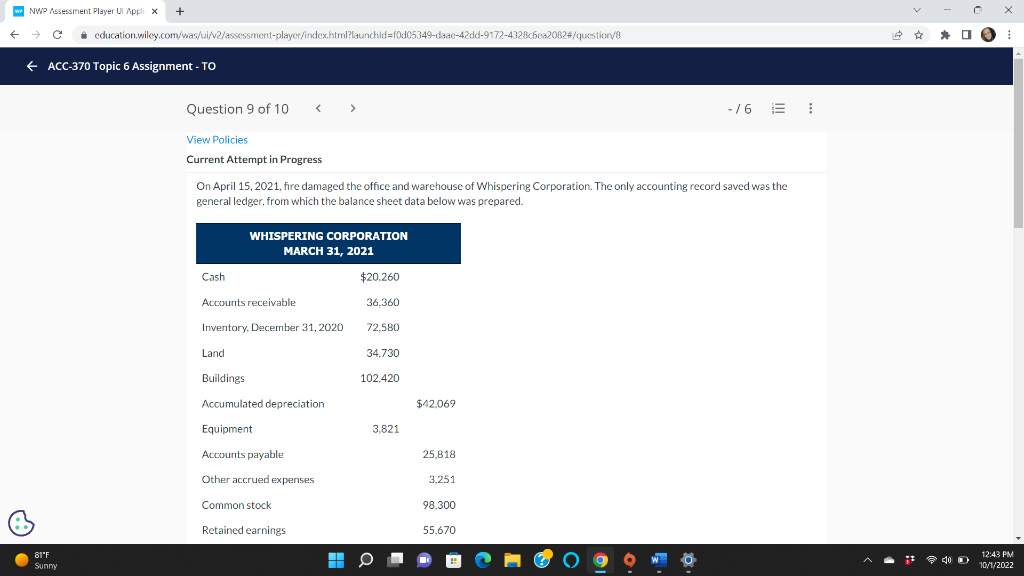Image resolution: width=1024 pixels, height=576 pixels.
Task: Open Chrome from the taskbar
Action: (600, 560)
